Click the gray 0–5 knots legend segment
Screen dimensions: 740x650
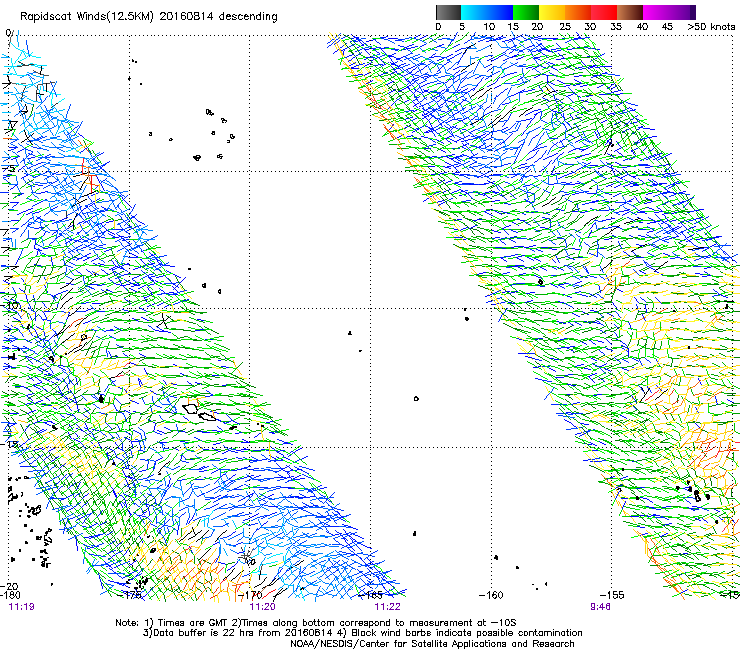click(x=448, y=12)
